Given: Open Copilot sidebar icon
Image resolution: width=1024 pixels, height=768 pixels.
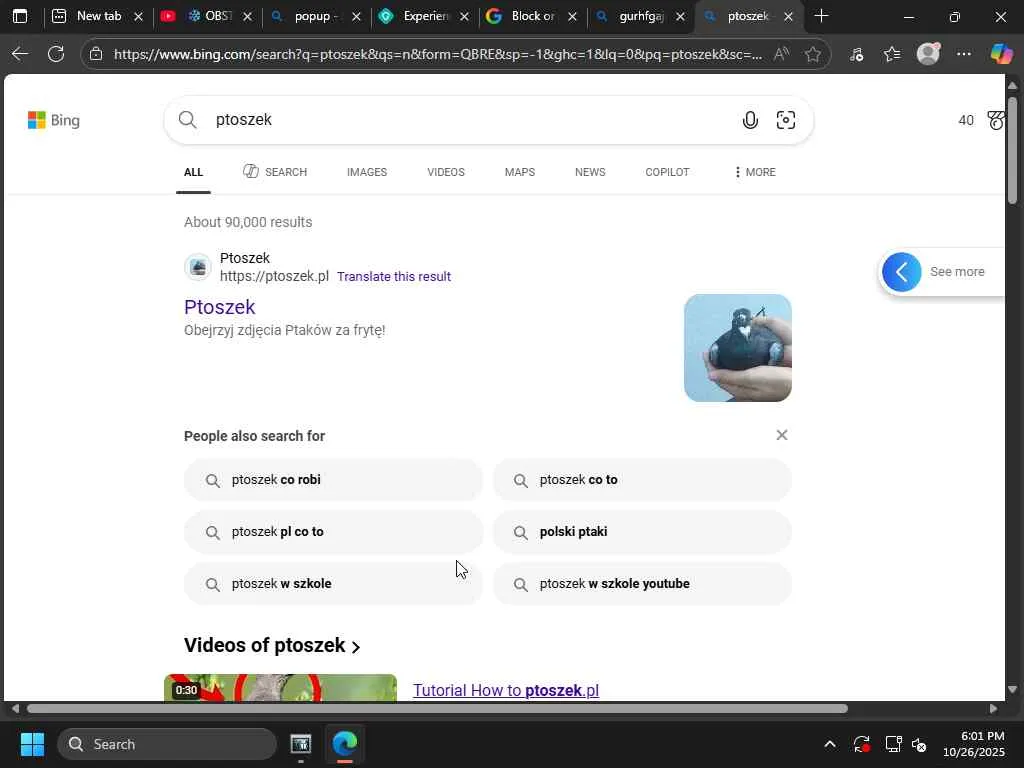Looking at the screenshot, I should (1000, 54).
